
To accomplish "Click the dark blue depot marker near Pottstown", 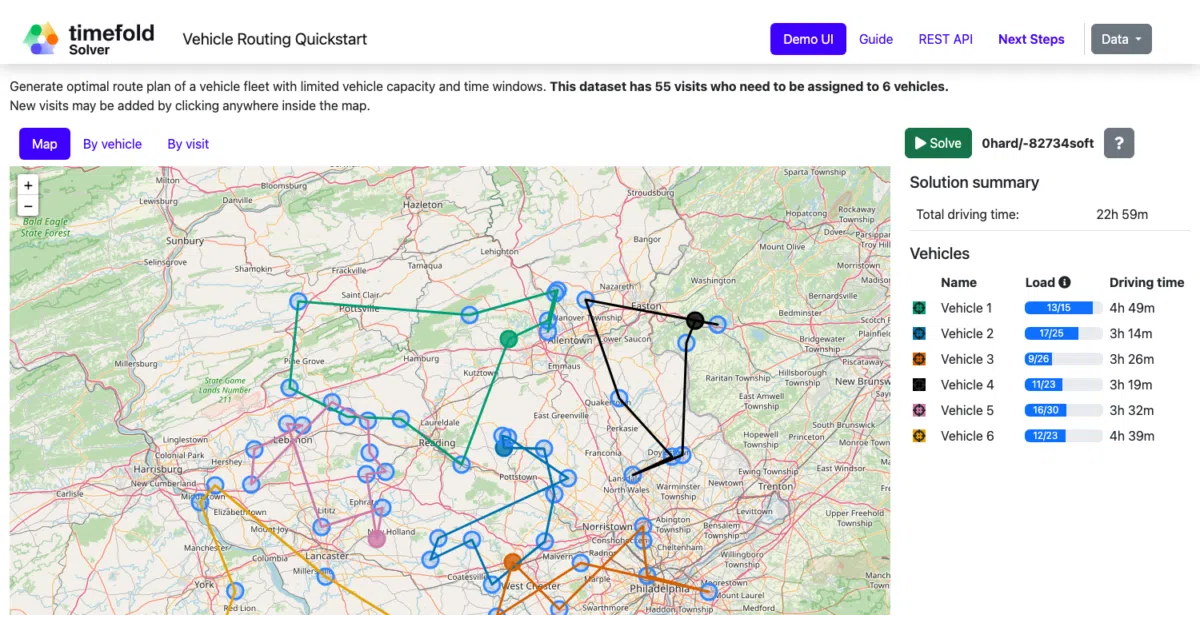I will pyautogui.click(x=504, y=448).
